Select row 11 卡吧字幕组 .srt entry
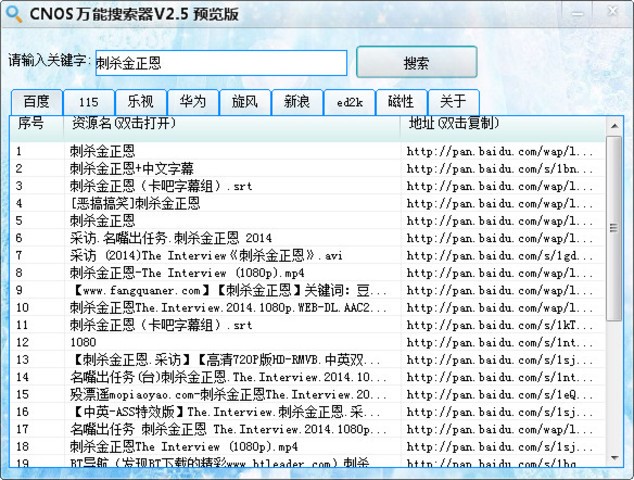This screenshot has width=634, height=480. pos(161,325)
